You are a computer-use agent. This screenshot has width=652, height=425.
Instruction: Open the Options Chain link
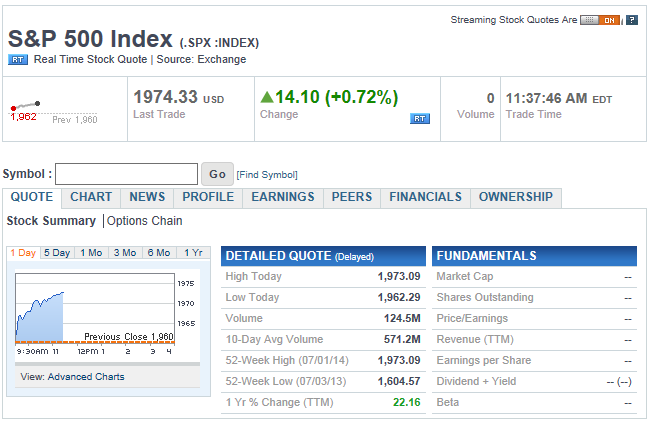145,221
